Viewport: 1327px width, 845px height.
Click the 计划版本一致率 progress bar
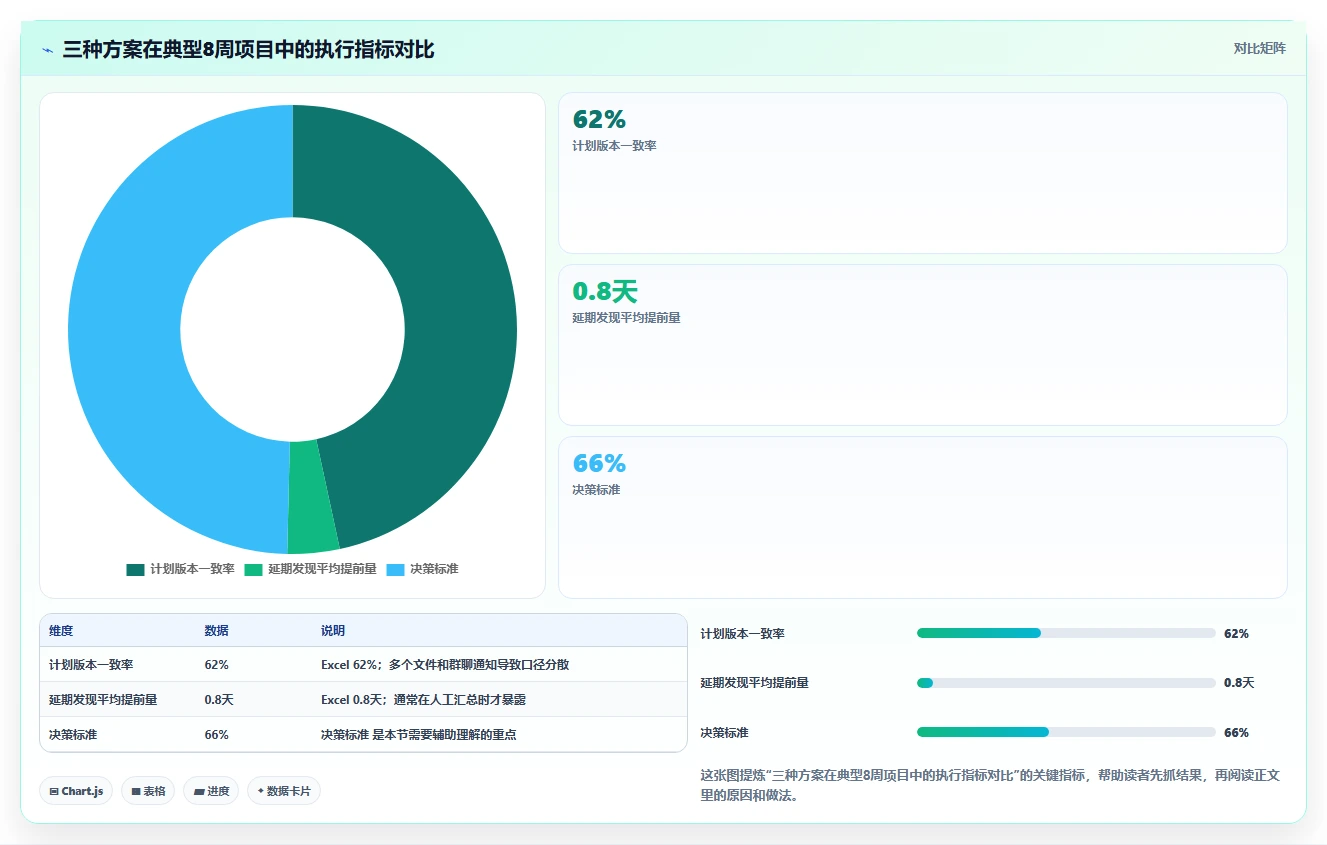click(1066, 633)
